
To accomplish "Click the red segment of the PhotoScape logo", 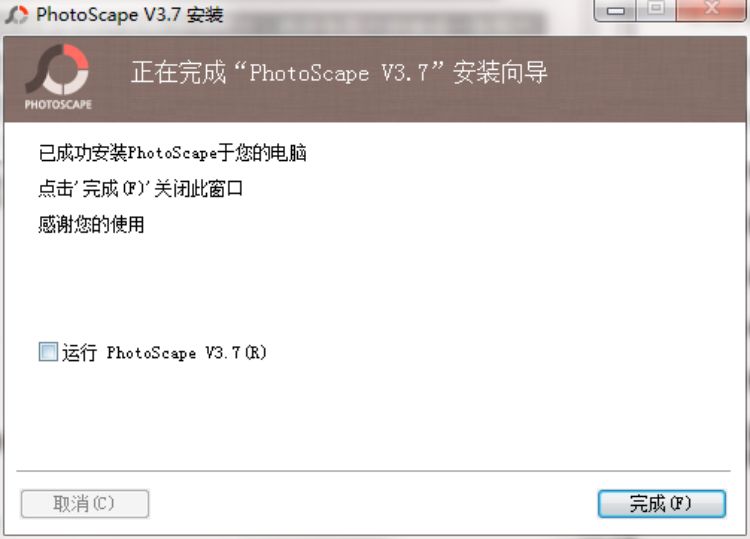I will (x=75, y=56).
